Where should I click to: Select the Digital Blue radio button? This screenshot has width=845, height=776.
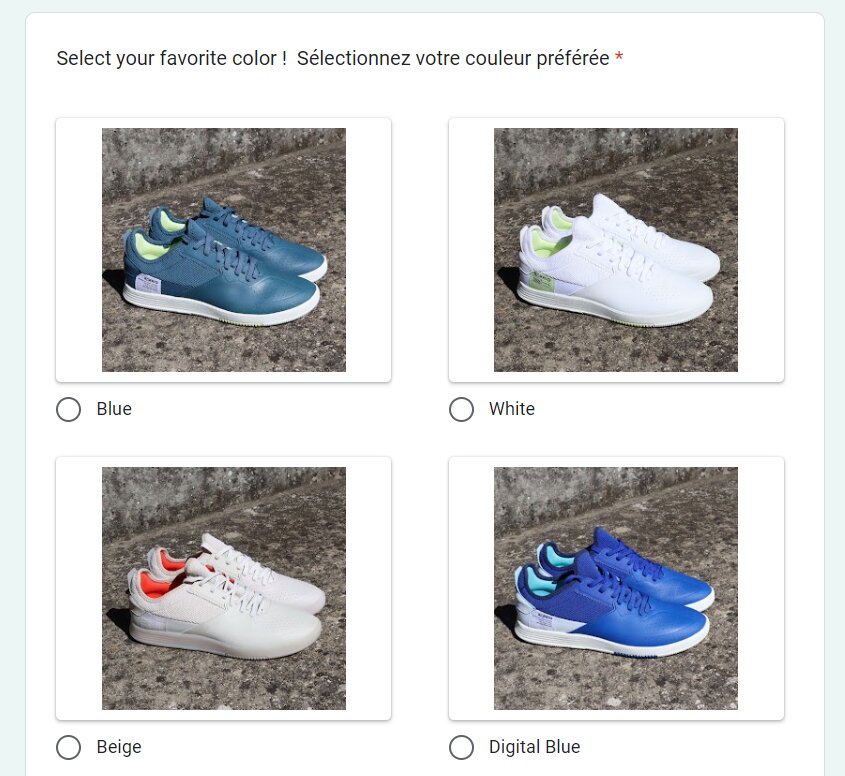tap(461, 747)
